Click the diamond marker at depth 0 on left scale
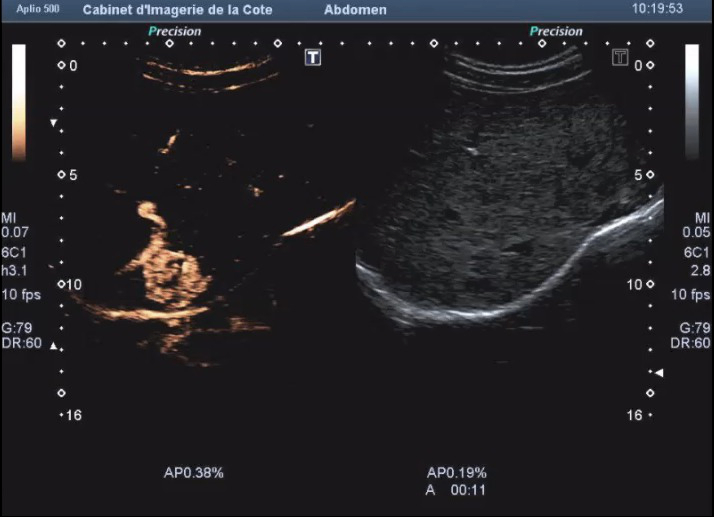This screenshot has width=714, height=517. [61, 66]
